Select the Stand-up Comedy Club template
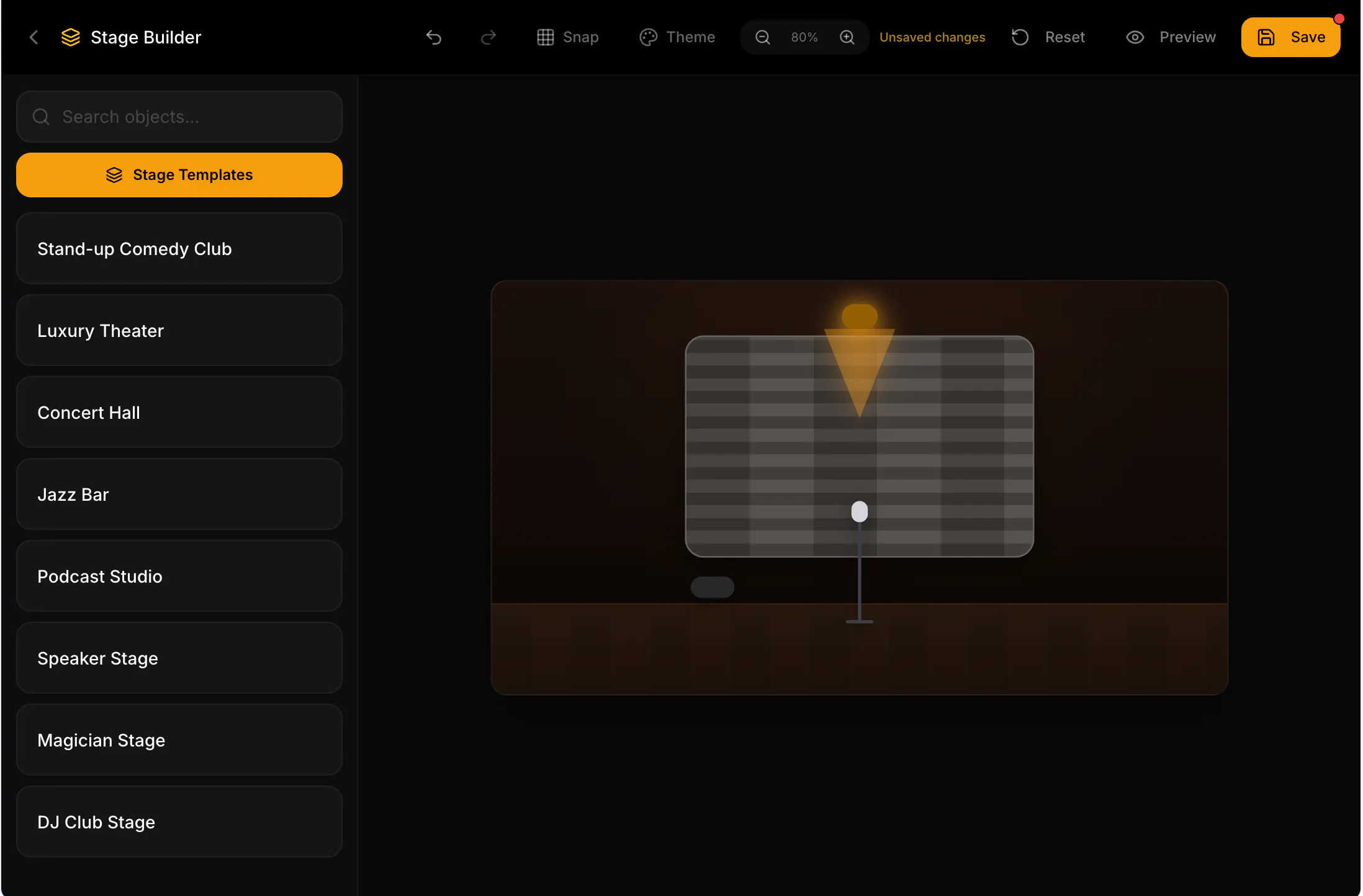The width and height of the screenshot is (1363, 896). pyautogui.click(x=179, y=249)
